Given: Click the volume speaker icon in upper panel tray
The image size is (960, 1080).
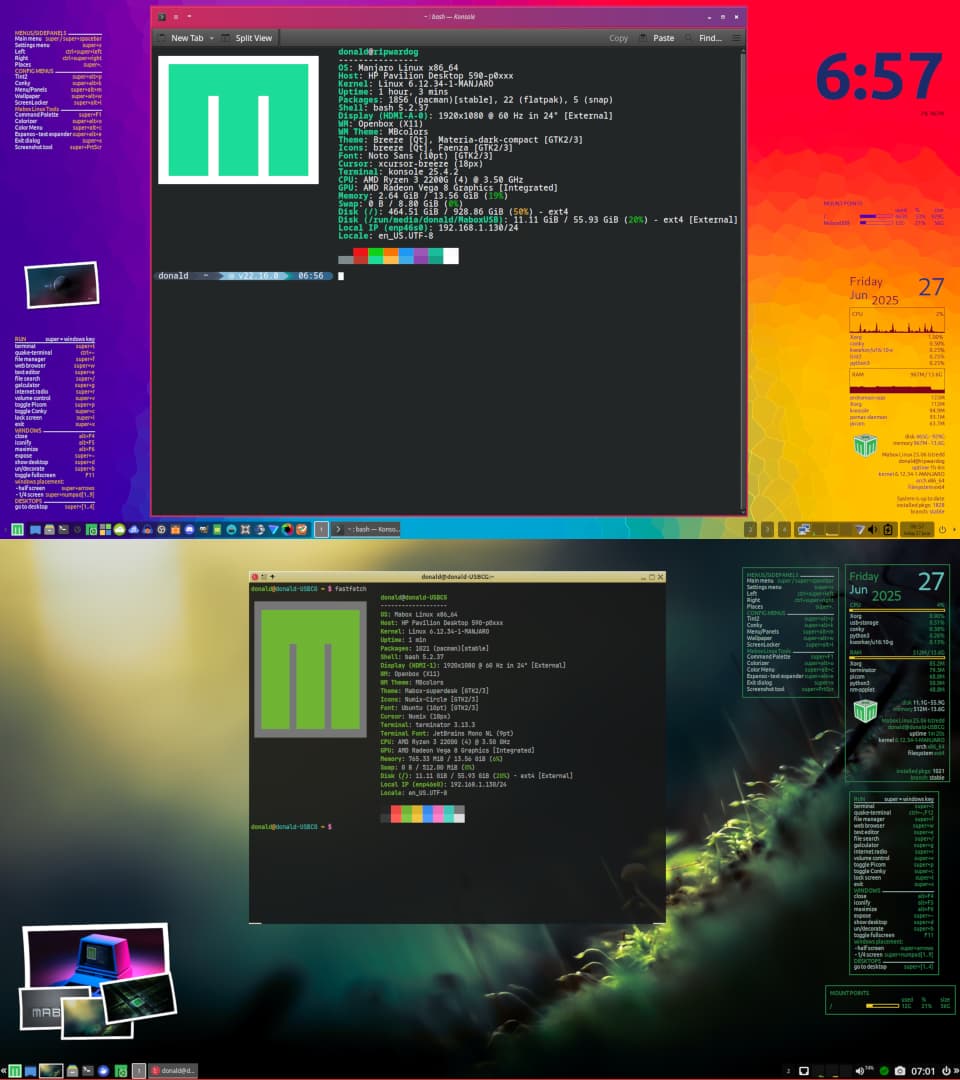Looking at the screenshot, I should point(872,530).
